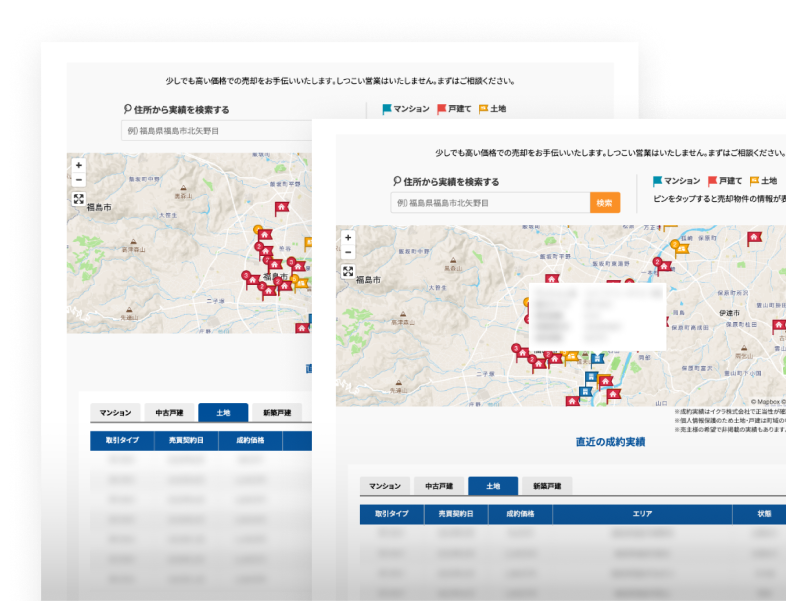
Task: Click the front panel address search field
Action: (x=490, y=203)
